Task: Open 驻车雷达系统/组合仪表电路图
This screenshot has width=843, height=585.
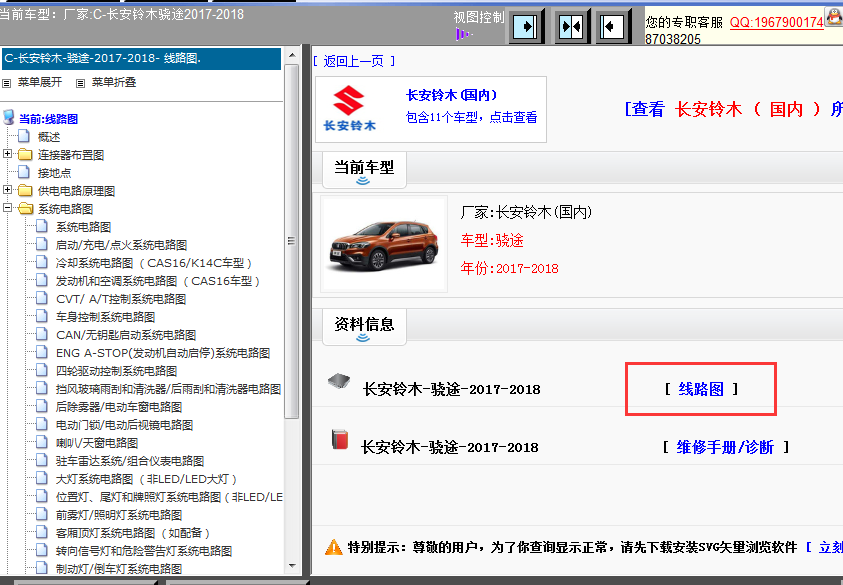Action: 130,461
